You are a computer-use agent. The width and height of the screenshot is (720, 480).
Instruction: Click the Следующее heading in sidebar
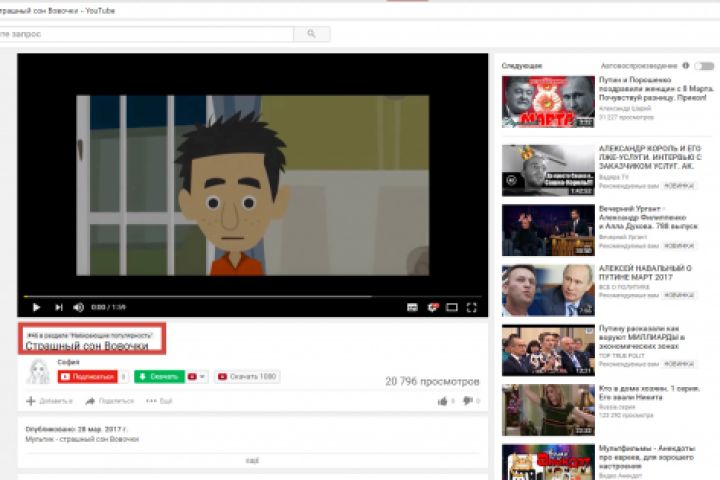click(x=522, y=66)
